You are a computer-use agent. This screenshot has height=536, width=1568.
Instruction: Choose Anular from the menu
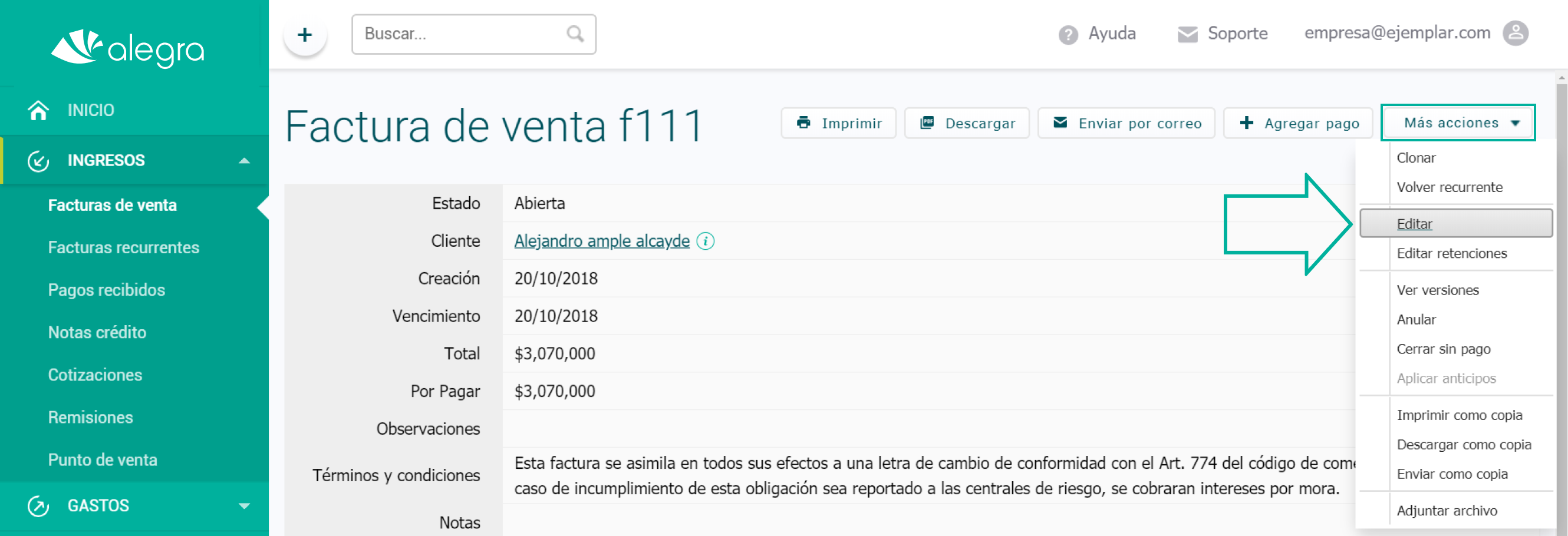pyautogui.click(x=1416, y=320)
